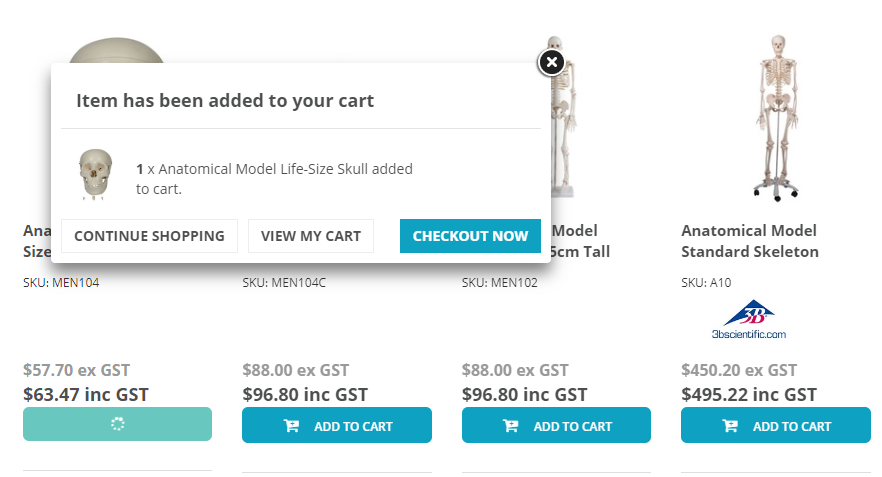Click loading spinner on first product button
Image resolution: width=882 pixels, height=477 pixels.
click(118, 424)
